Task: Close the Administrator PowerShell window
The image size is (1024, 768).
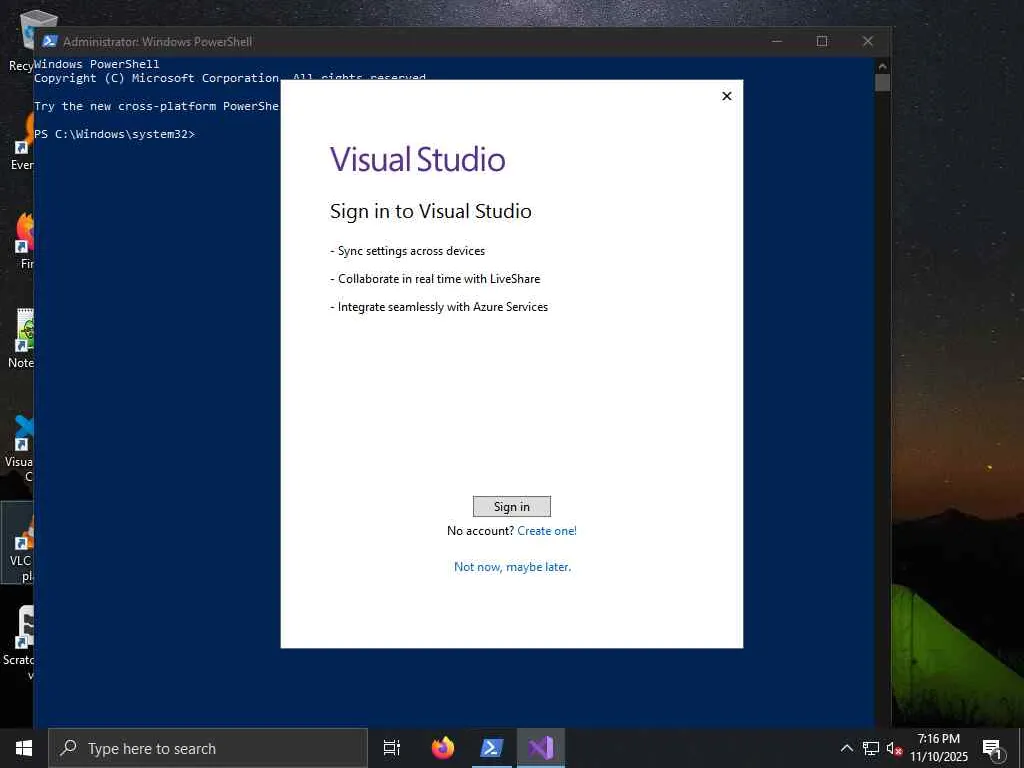Action: point(867,41)
